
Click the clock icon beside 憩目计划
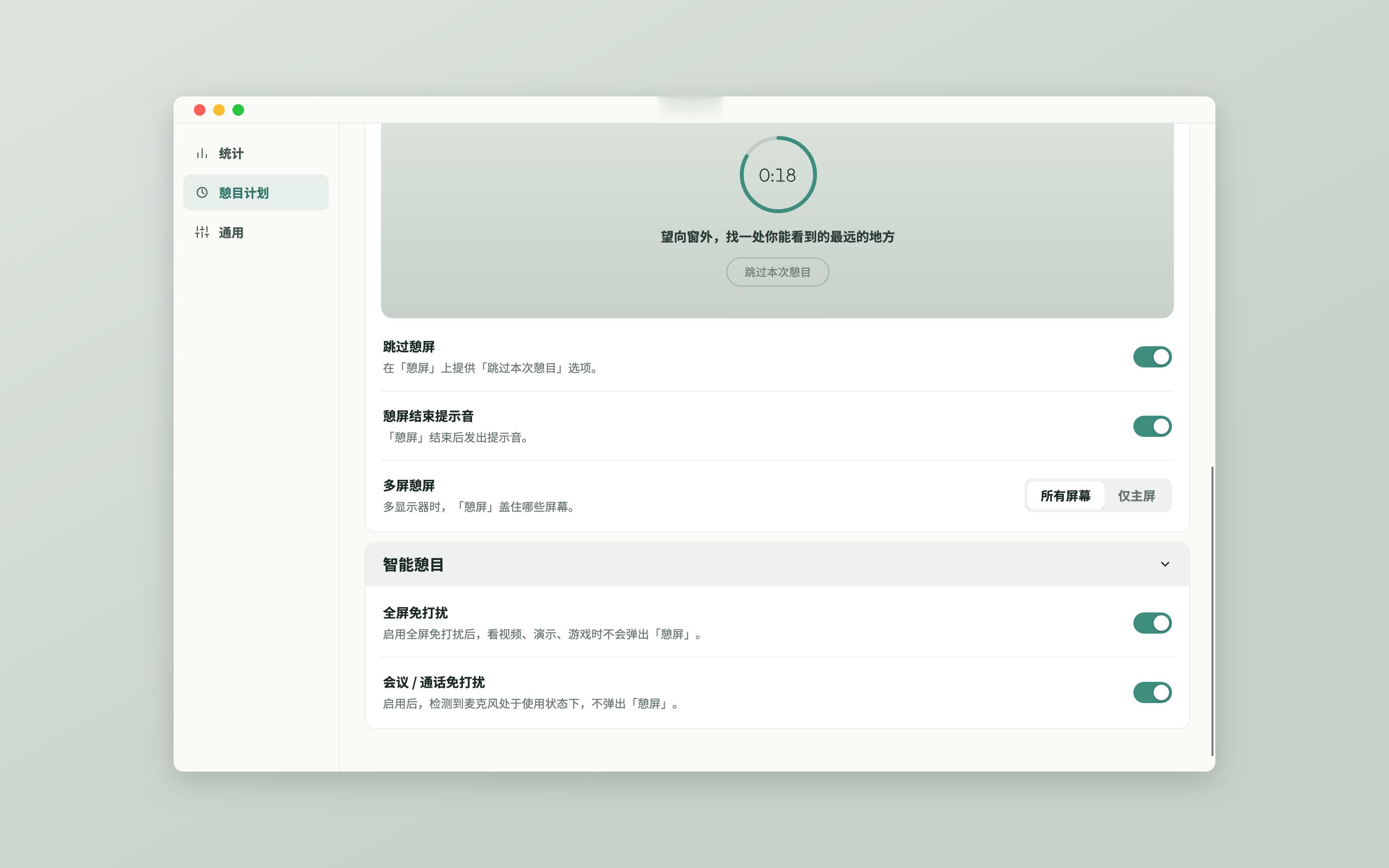coord(202,192)
